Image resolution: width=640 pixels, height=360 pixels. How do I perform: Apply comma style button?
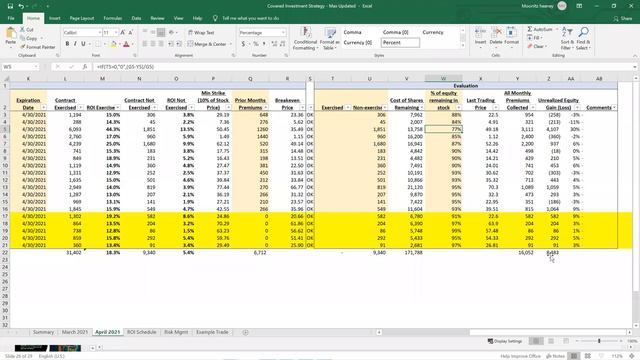coord(264,44)
